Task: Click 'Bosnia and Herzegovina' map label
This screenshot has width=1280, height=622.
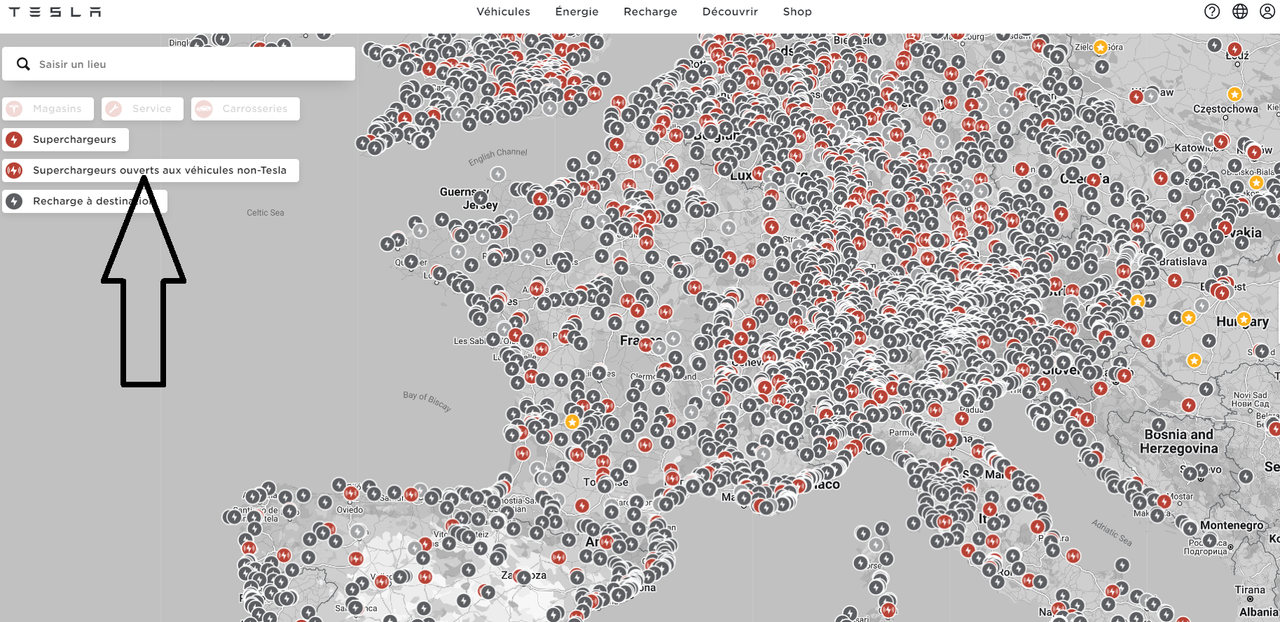Action: tap(1180, 442)
